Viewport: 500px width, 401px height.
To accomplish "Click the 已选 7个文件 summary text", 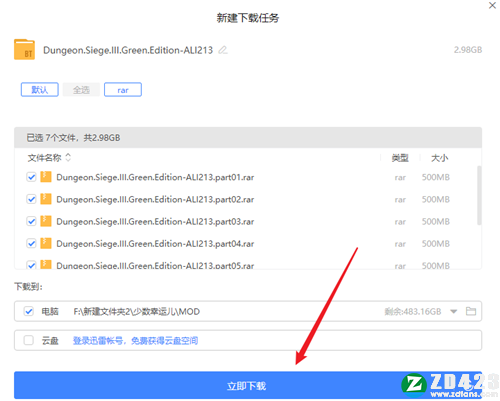I will click(73, 138).
